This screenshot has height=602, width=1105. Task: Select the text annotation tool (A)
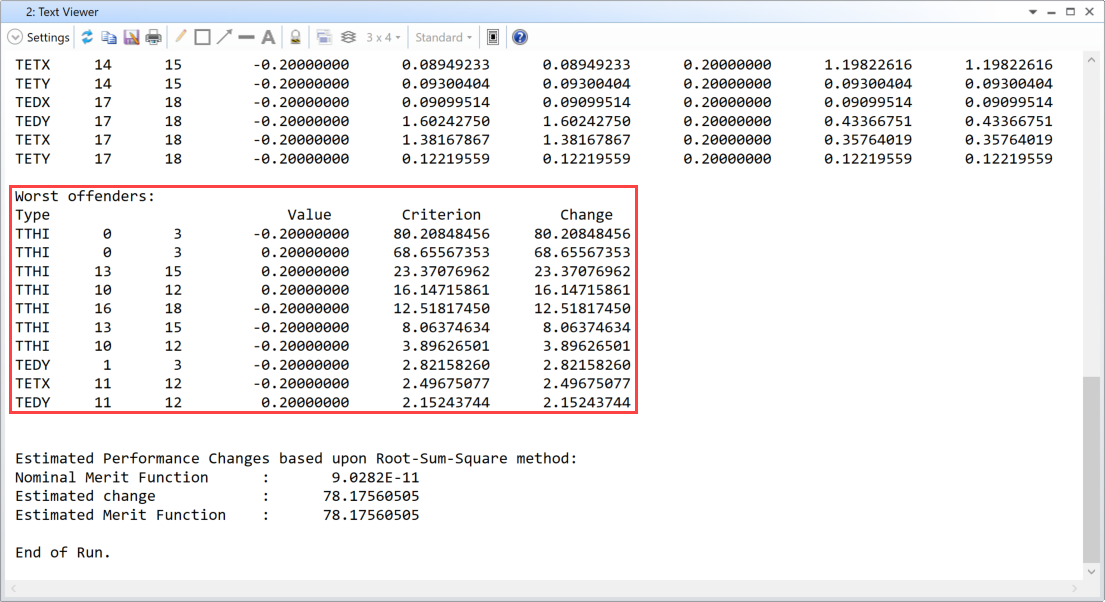(x=268, y=37)
